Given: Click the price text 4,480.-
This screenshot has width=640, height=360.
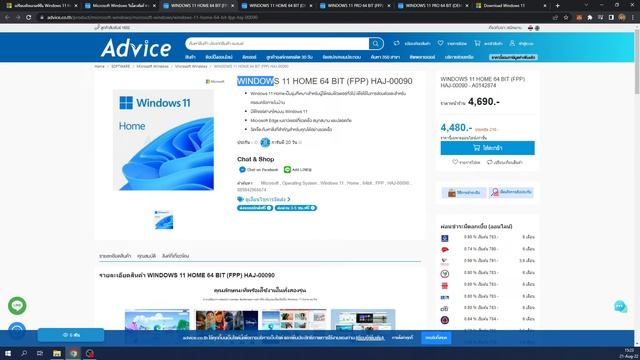Looking at the screenshot, I should (456, 127).
